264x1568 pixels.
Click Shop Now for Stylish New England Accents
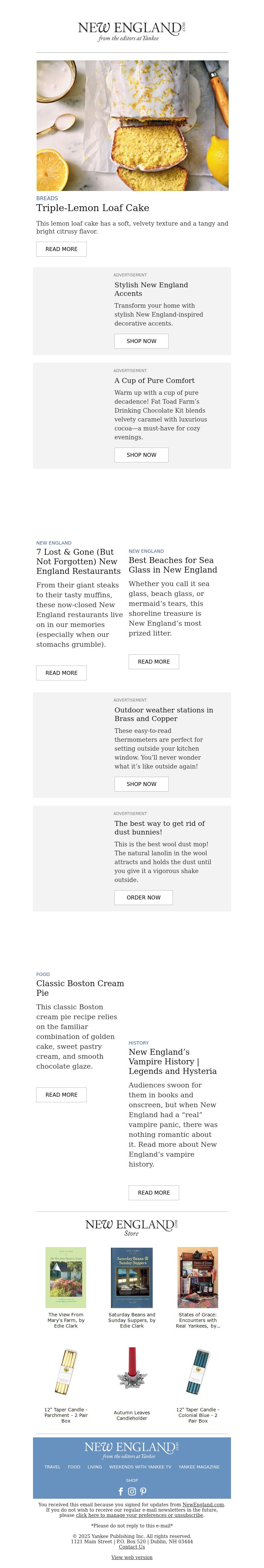(142, 341)
